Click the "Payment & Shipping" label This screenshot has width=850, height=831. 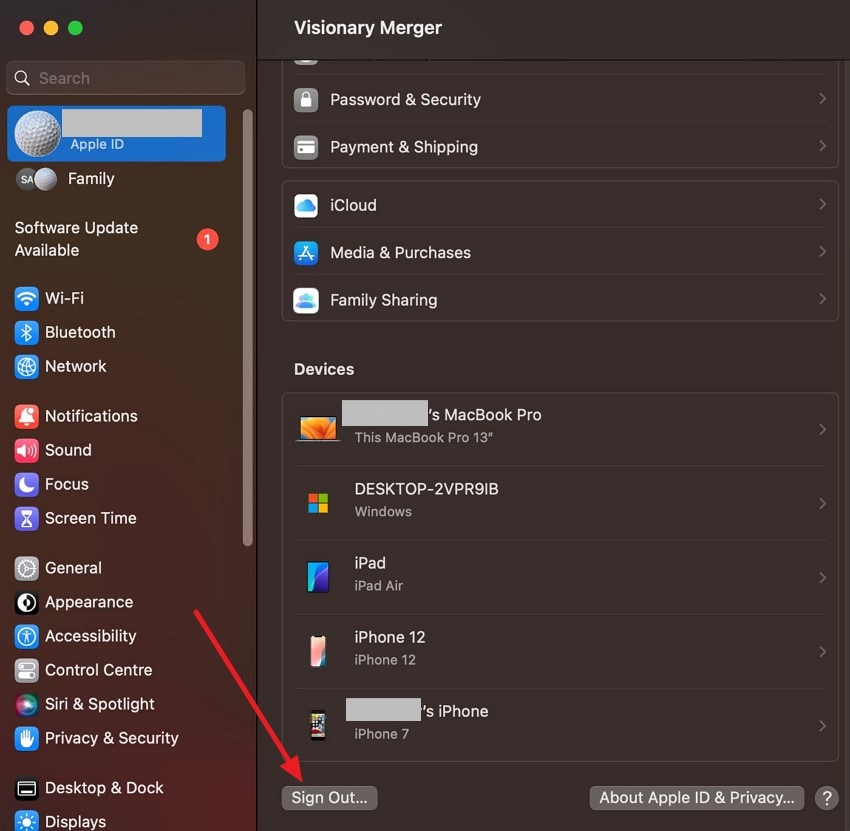tap(404, 147)
